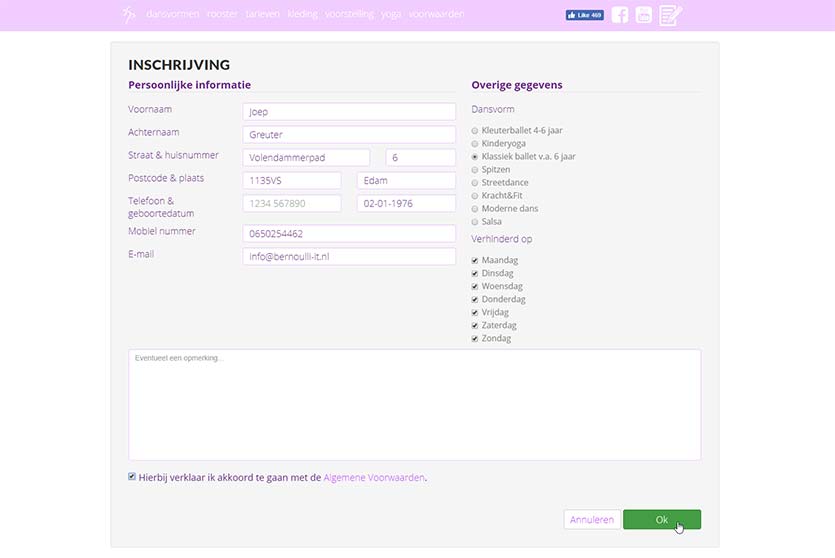Open the tarieven menu item
This screenshot has height=558, width=835.
click(263, 15)
